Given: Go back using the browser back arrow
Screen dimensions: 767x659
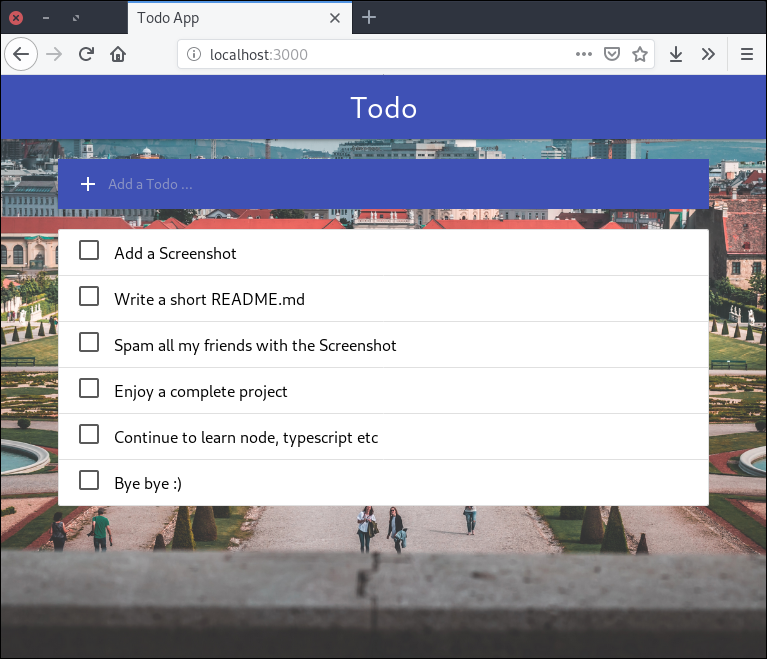Looking at the screenshot, I should 21,54.
